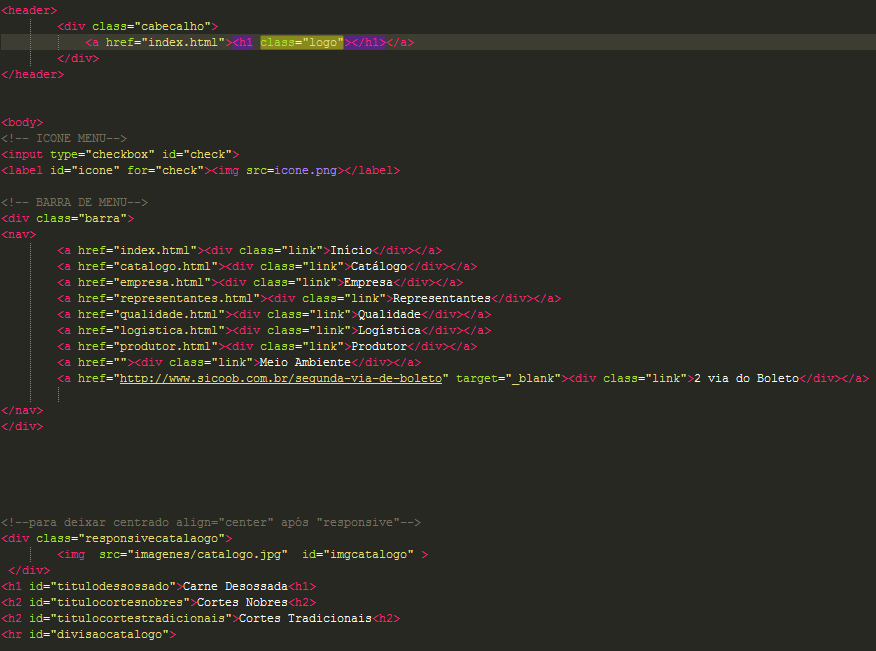Place cursor on highlighted class="logo" attribute
This screenshot has width=876, height=651.
point(302,42)
